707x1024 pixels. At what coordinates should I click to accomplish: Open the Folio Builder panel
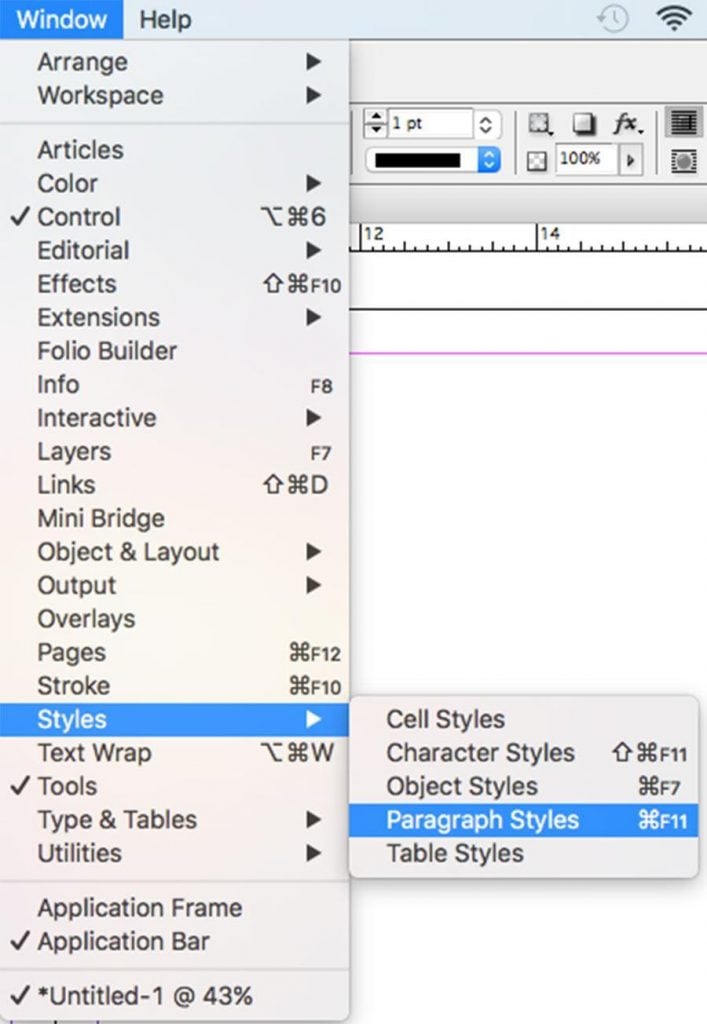coord(107,350)
